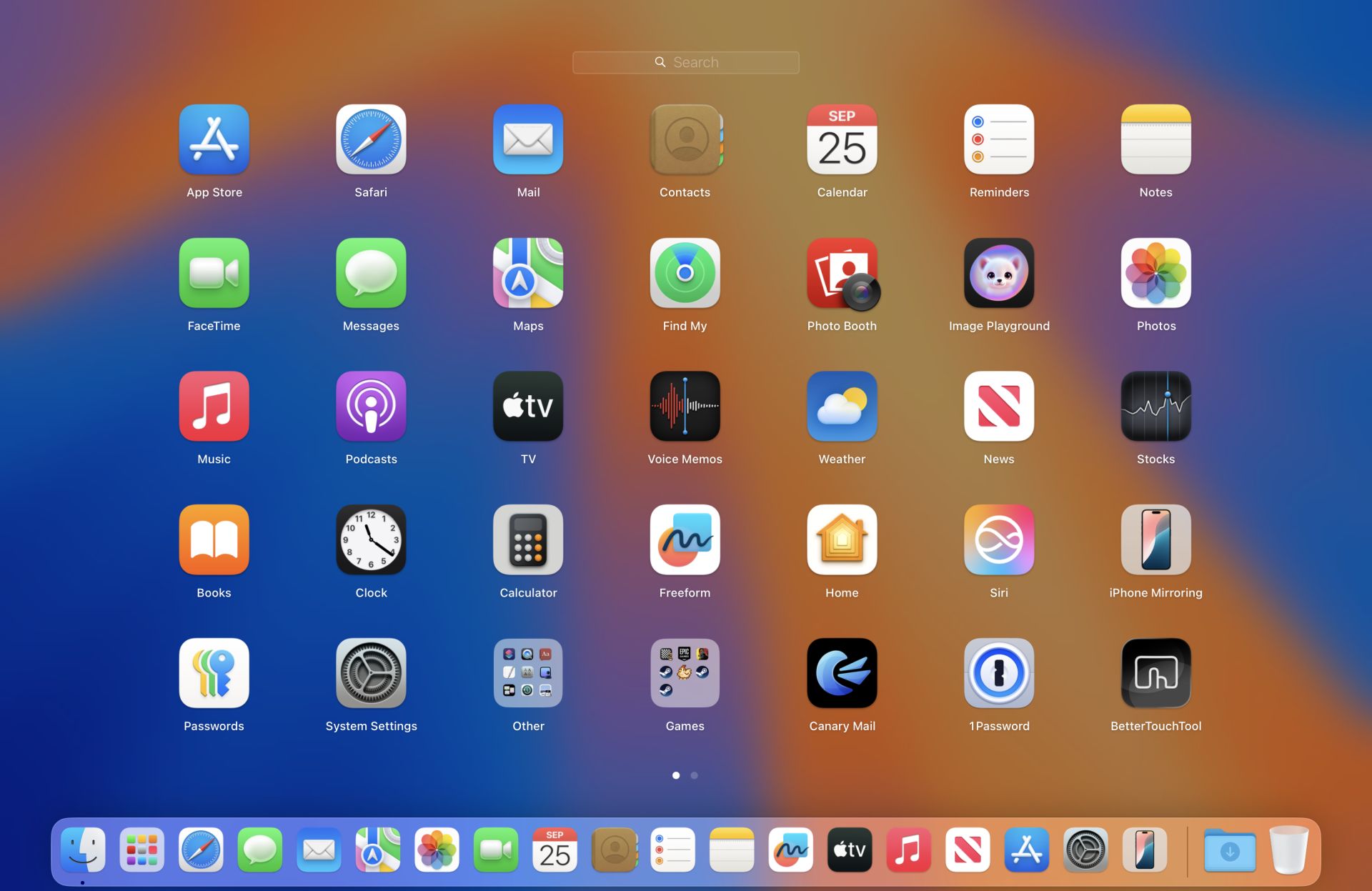Open BetterTouchTool
The width and height of the screenshot is (1372, 891).
click(x=1155, y=673)
